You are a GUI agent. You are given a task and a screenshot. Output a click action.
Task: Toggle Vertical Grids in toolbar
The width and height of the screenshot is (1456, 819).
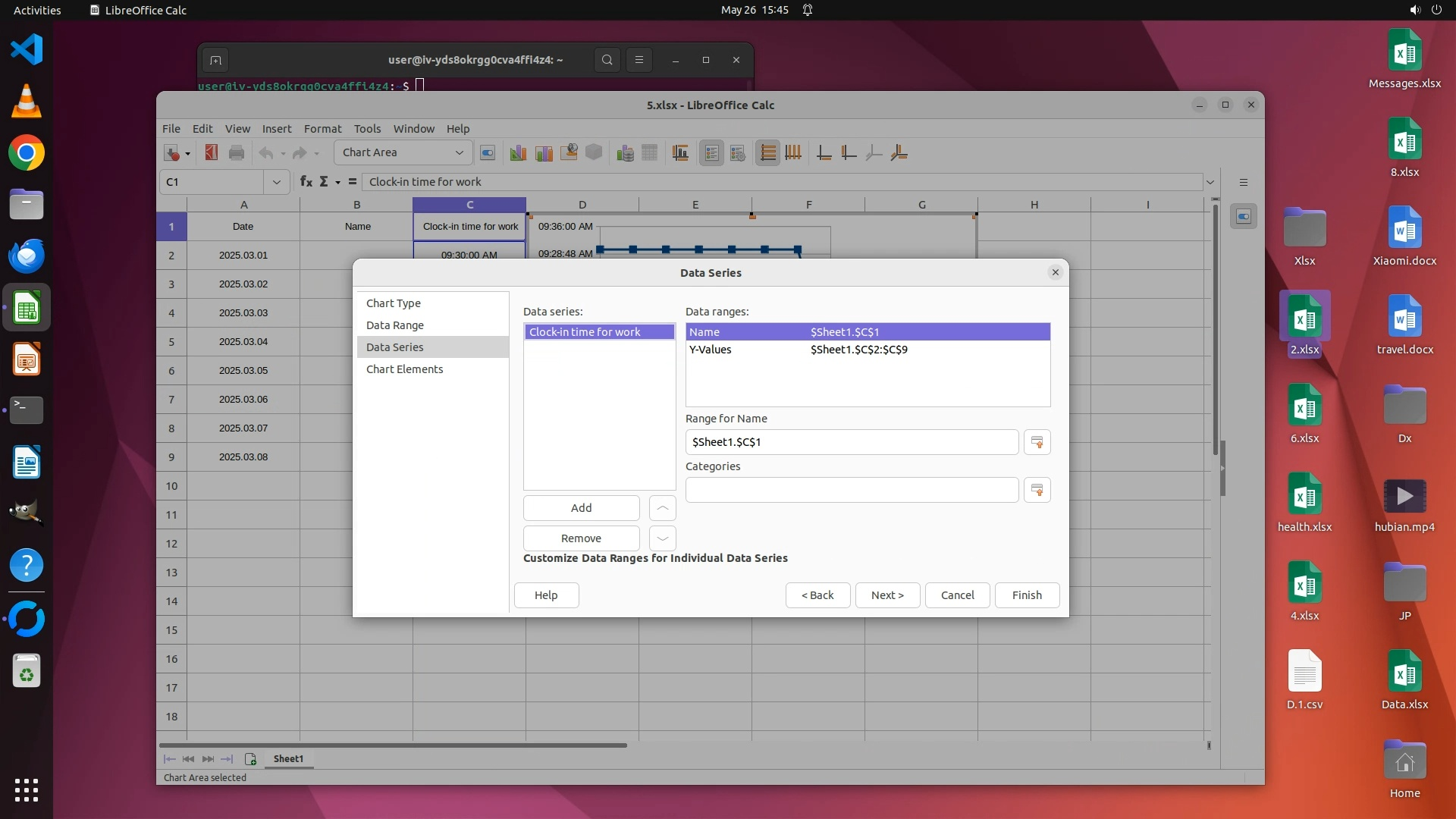(x=793, y=153)
